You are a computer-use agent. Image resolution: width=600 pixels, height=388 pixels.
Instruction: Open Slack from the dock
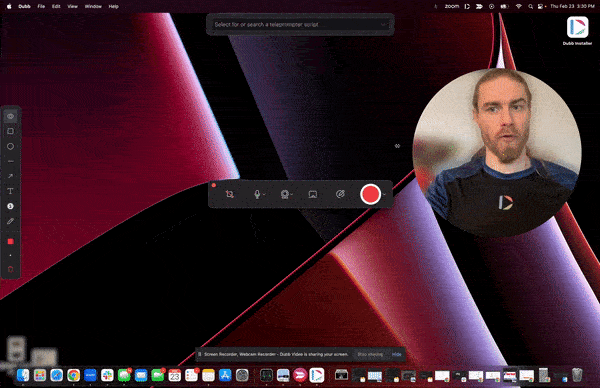click(107, 375)
